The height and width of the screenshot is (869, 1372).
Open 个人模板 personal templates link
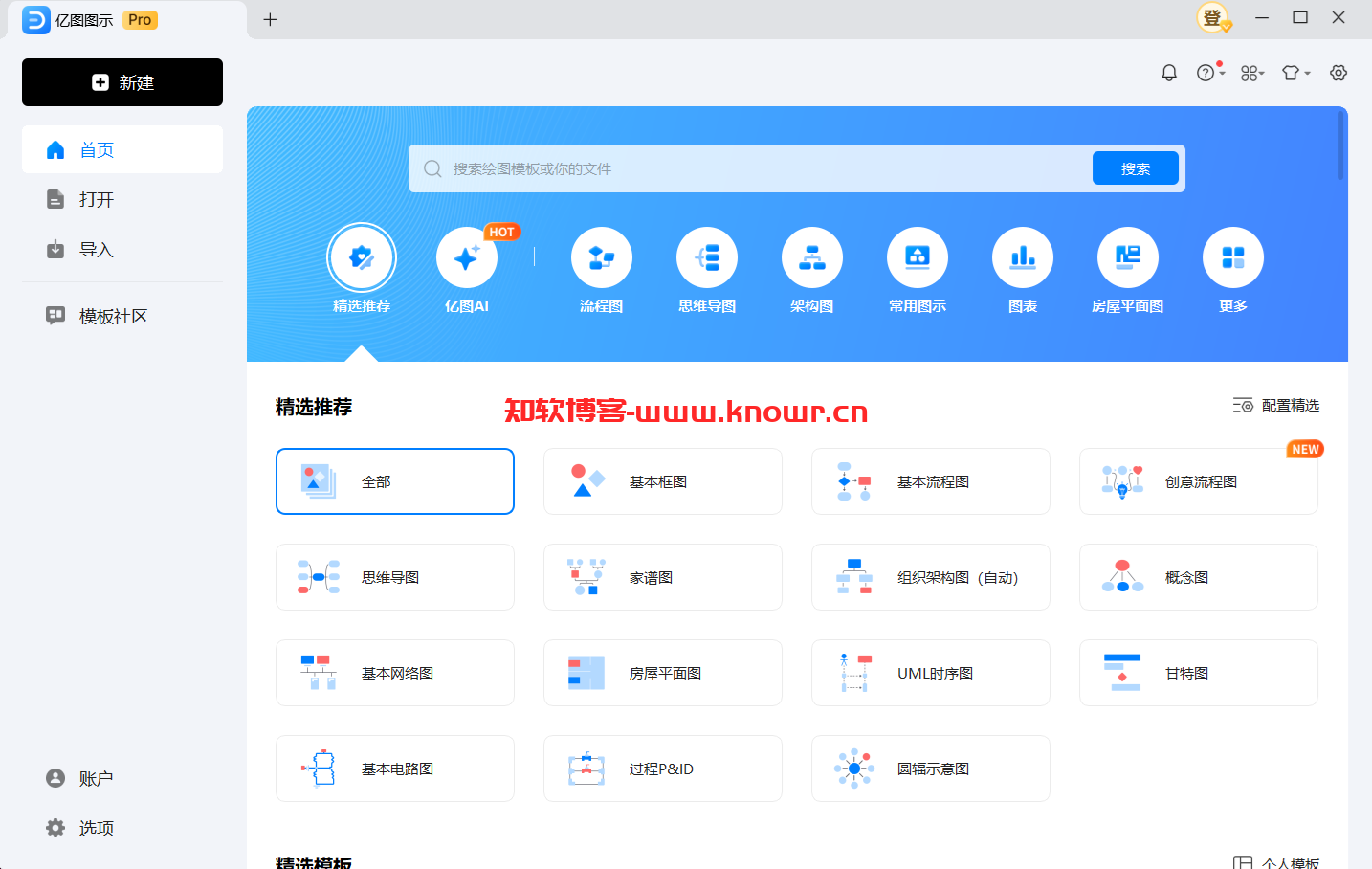(1277, 861)
